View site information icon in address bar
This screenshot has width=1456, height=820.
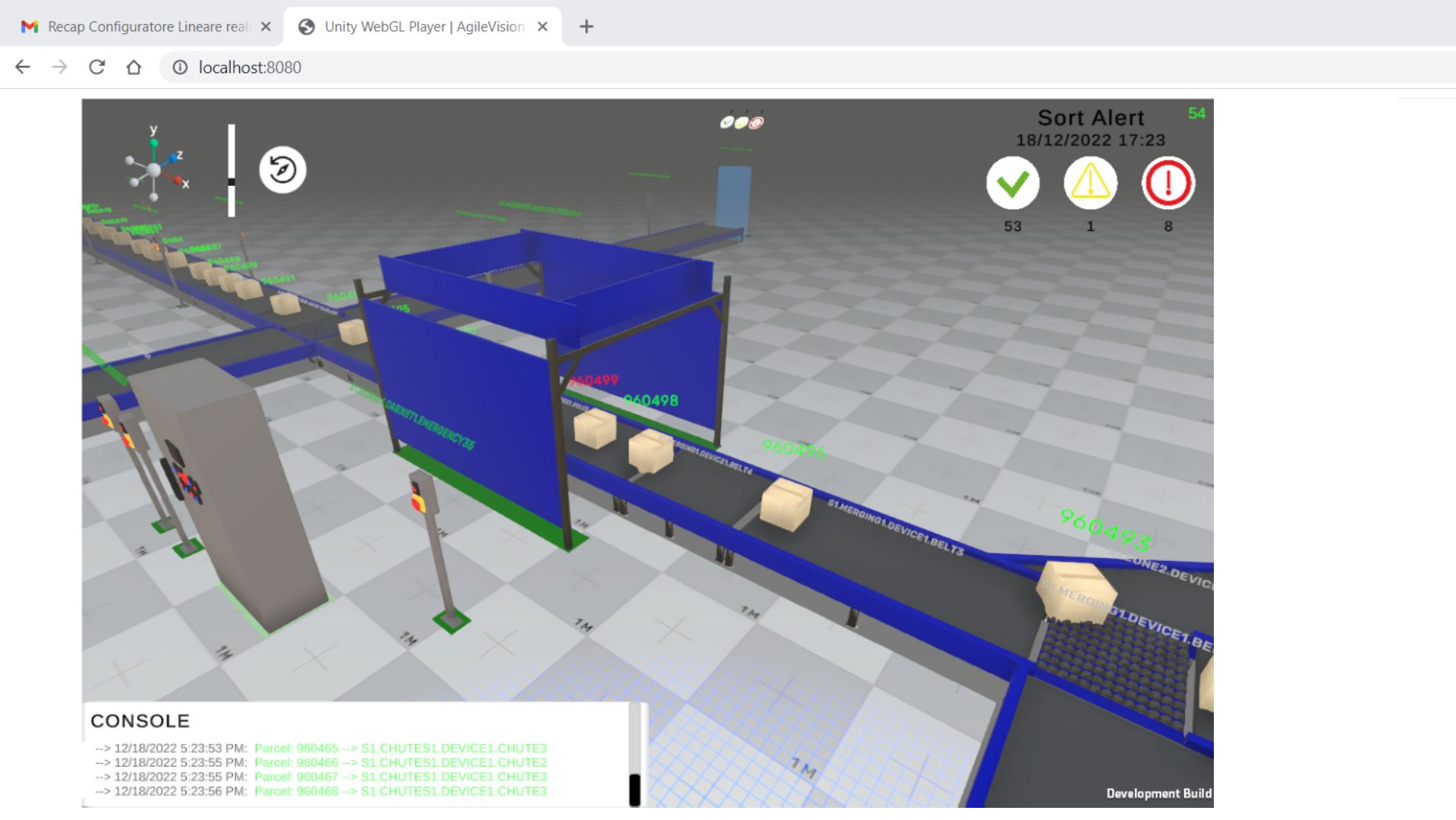click(x=180, y=68)
